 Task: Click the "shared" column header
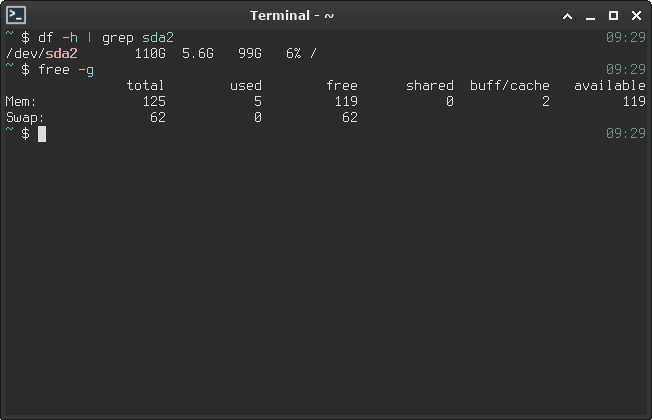(429, 85)
